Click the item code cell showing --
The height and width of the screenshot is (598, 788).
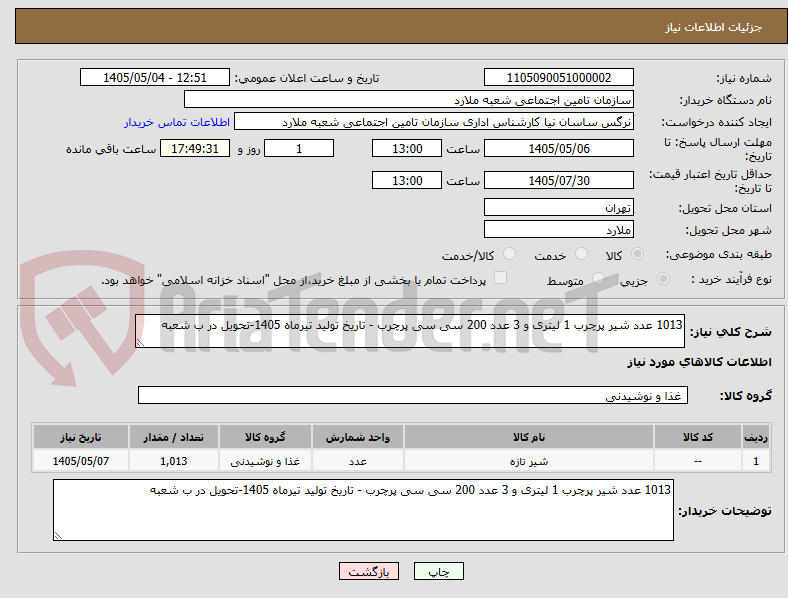click(x=698, y=461)
